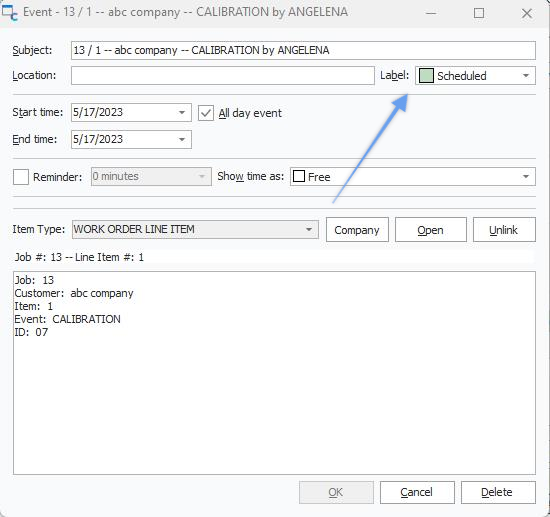Screen dimensions: 550x517
Task: Click the Company button
Action: pyautogui.click(x=357, y=230)
